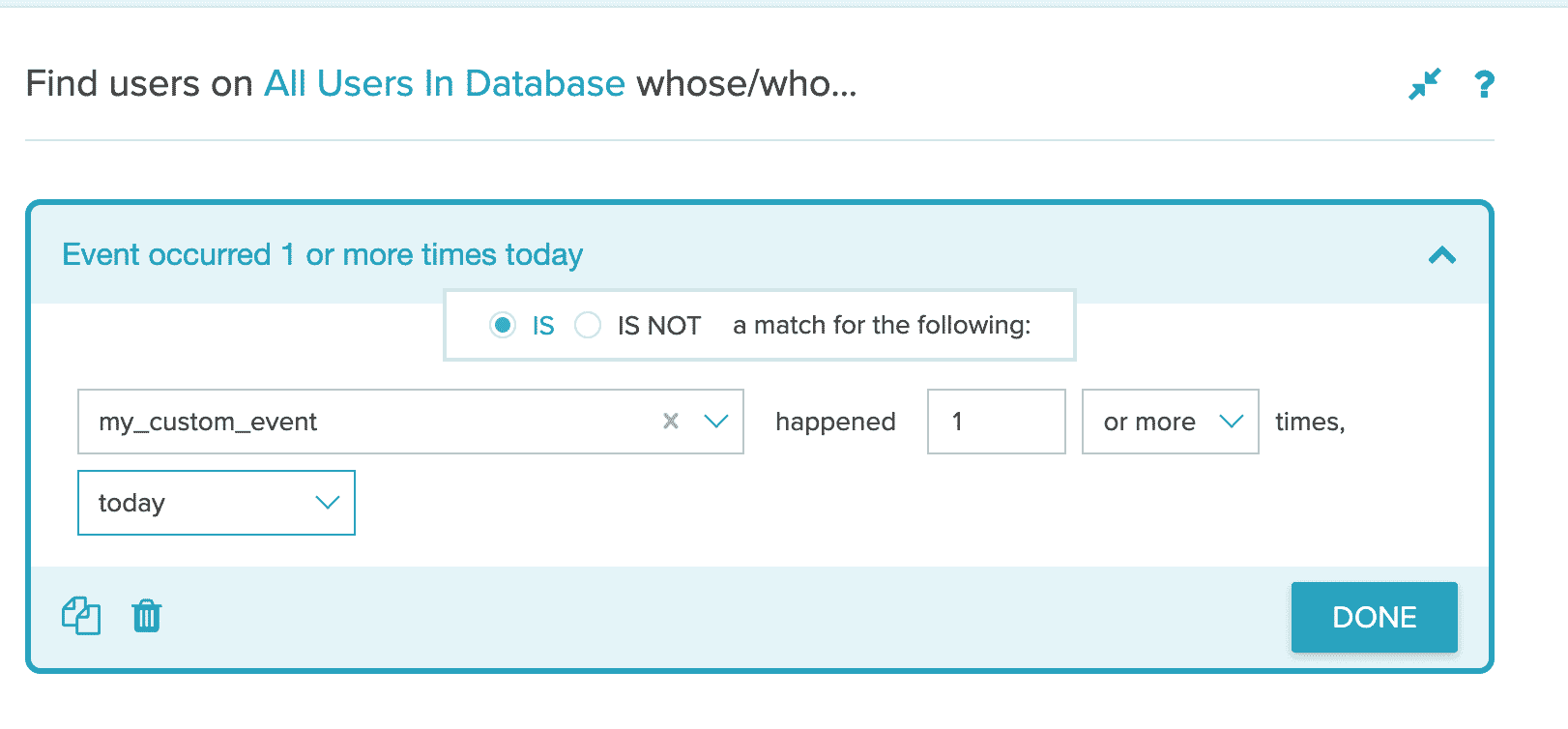The width and height of the screenshot is (1568, 729).
Task: Select the 'Event occurred 1 or more times today' header
Action: pos(322,254)
